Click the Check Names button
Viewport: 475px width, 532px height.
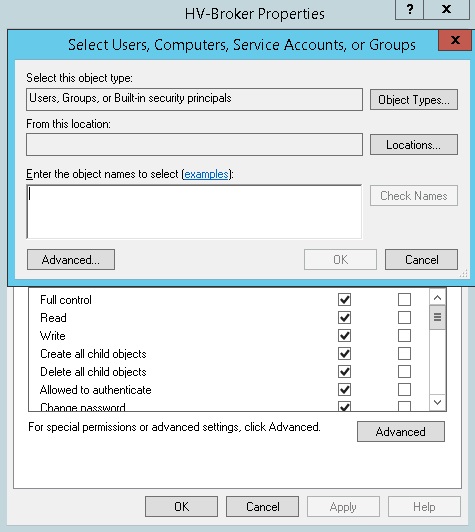[414, 195]
